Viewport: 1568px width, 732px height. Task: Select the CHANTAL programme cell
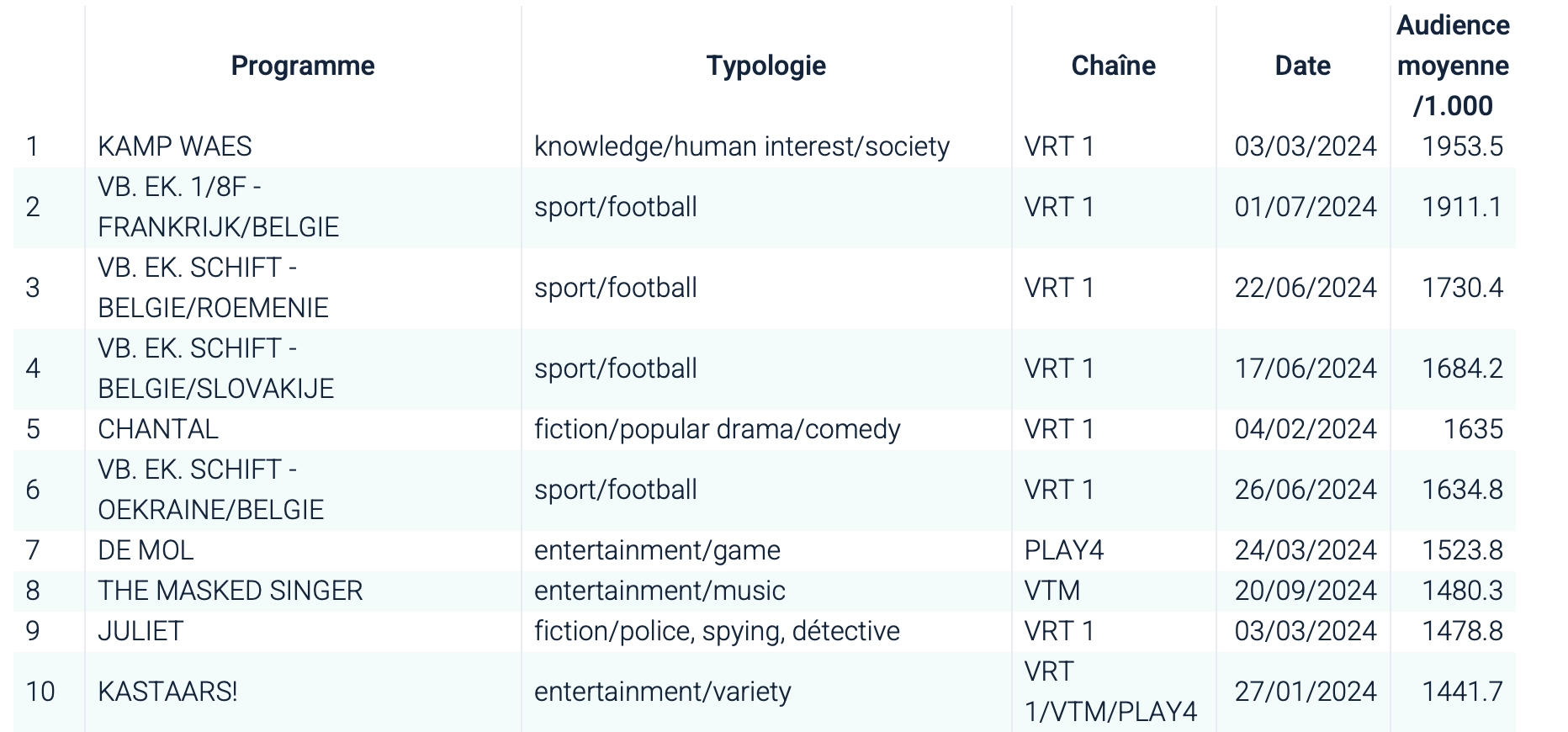coord(158,429)
